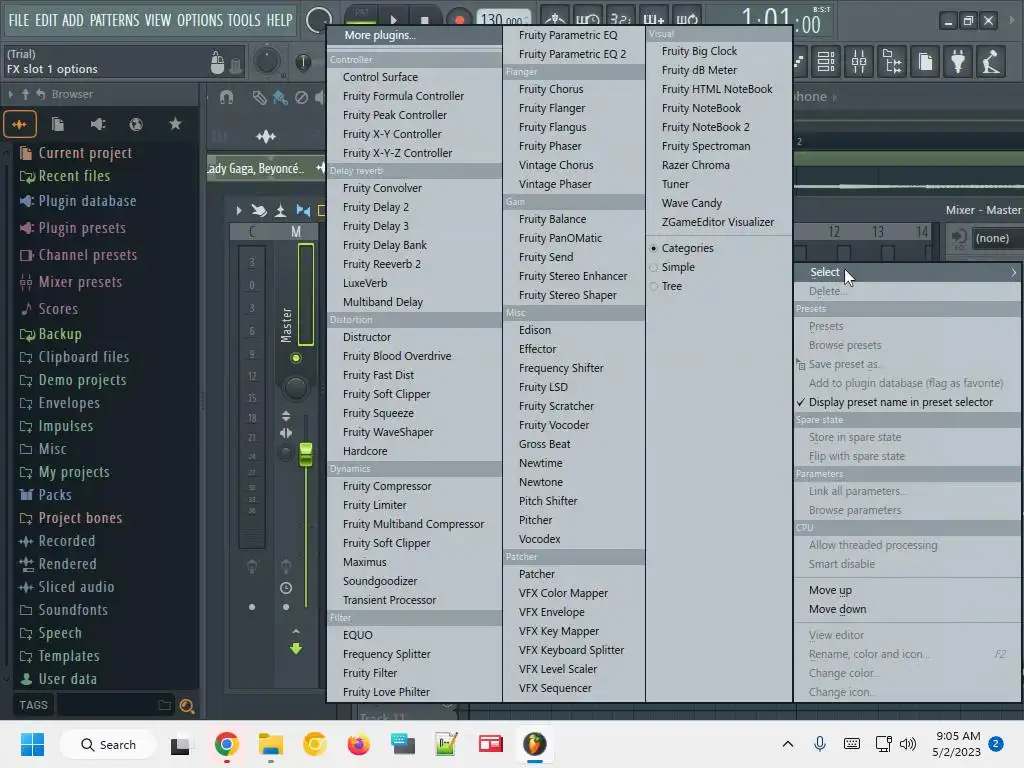Show hidden system tray icons chevron

click(788, 744)
